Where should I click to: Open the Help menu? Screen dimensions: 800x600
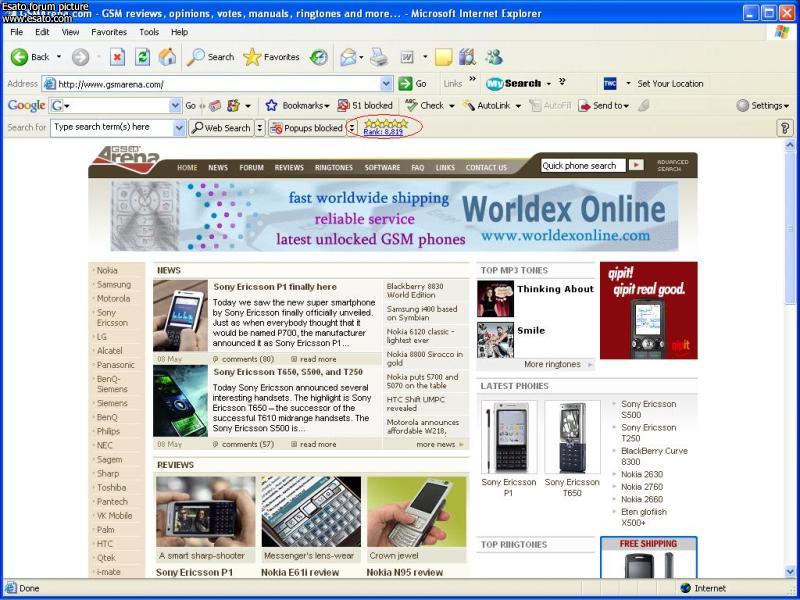point(180,32)
